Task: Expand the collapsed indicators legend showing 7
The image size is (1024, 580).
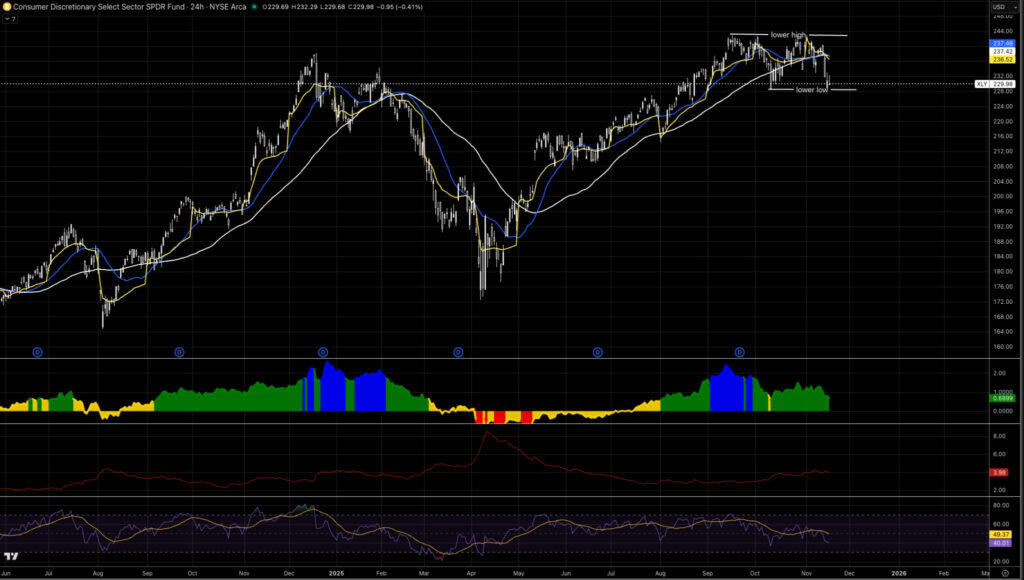Action: [x=10, y=19]
